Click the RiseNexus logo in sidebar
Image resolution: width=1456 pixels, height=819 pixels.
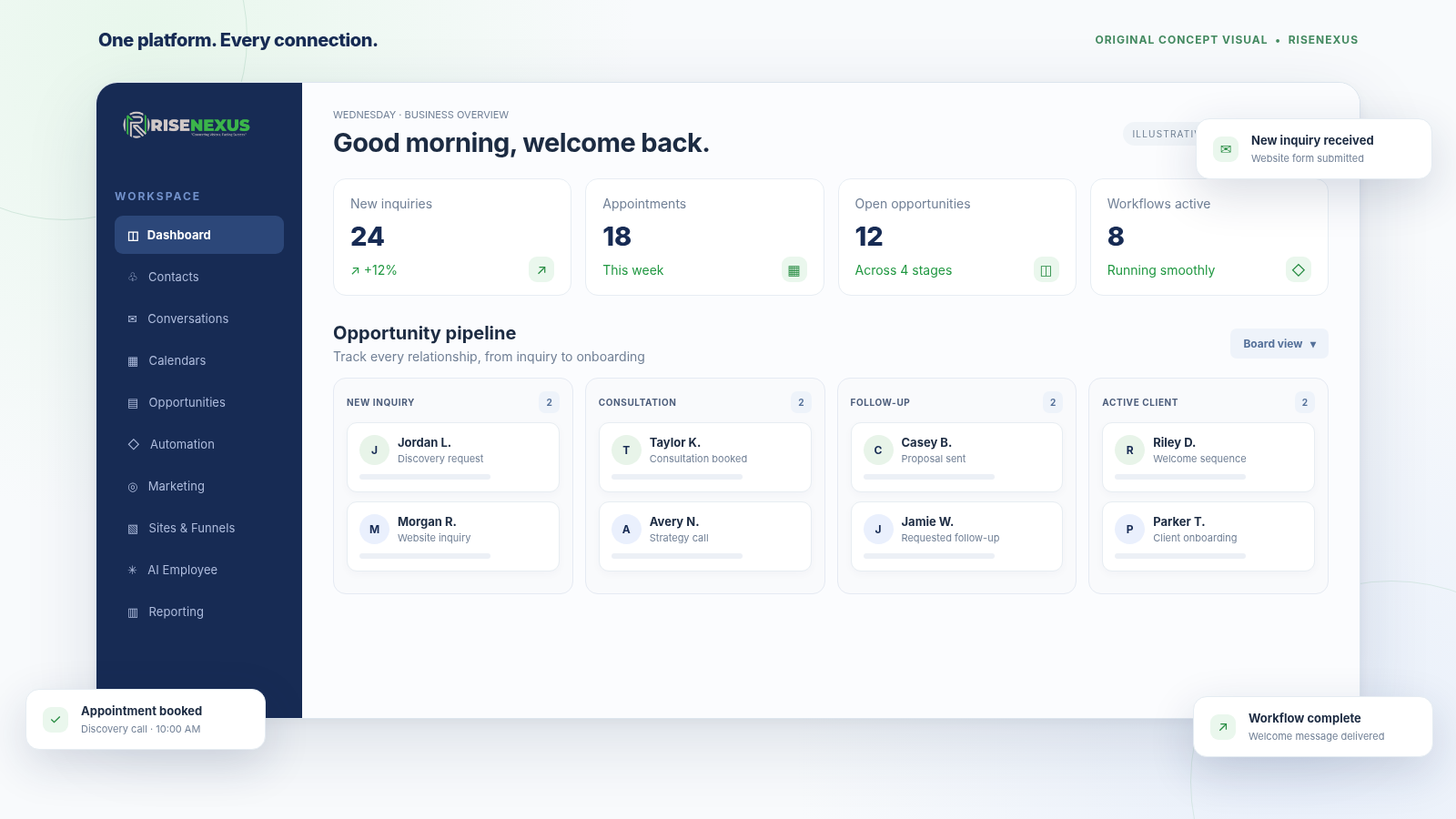coord(187,125)
